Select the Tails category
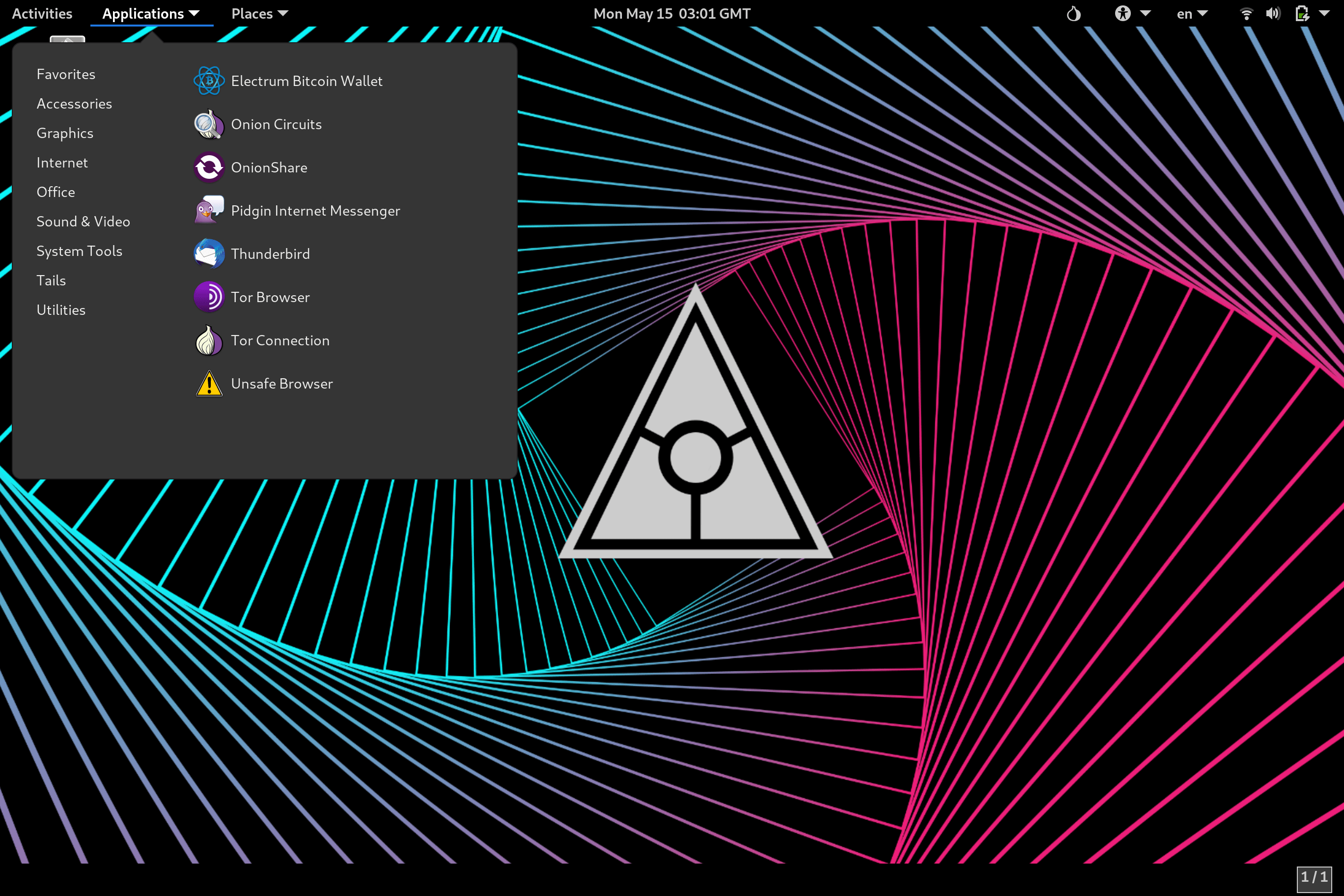 51,280
